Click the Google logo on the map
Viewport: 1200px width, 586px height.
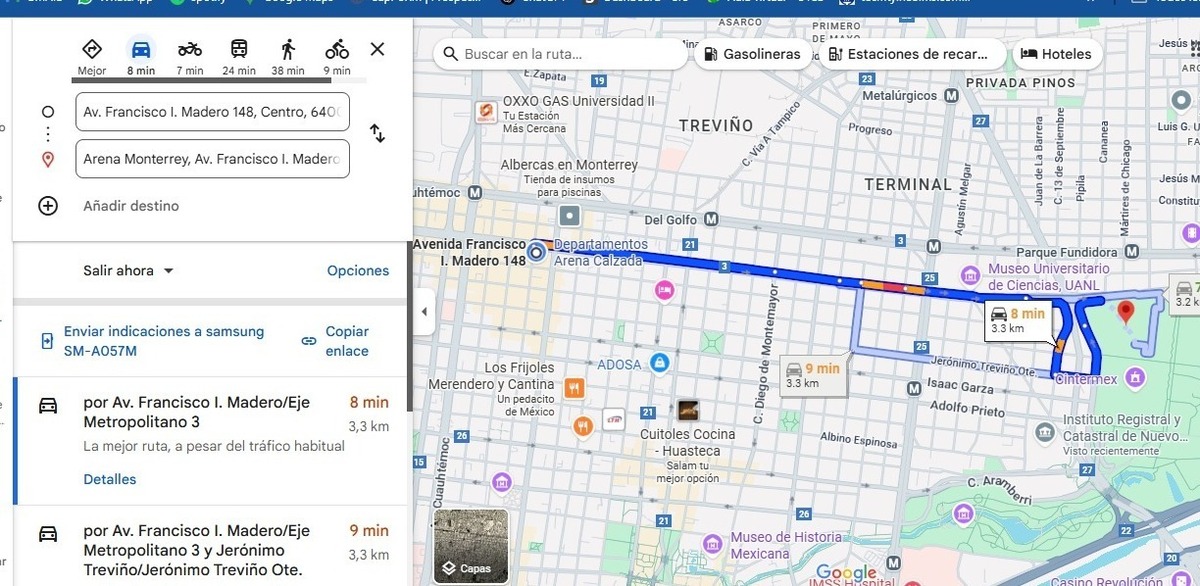[x=846, y=574]
